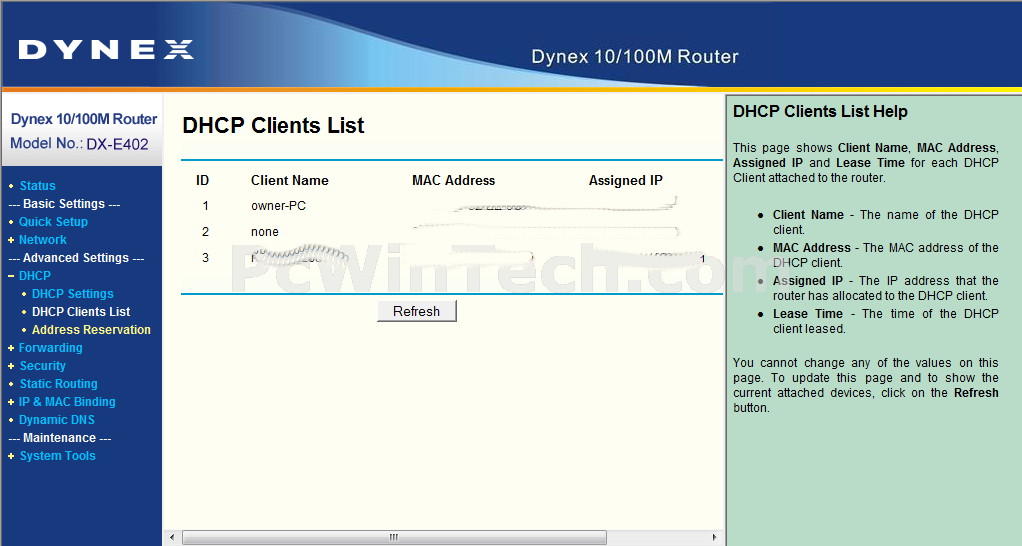Click the ID column header
This screenshot has height=546, width=1022.
click(x=203, y=180)
